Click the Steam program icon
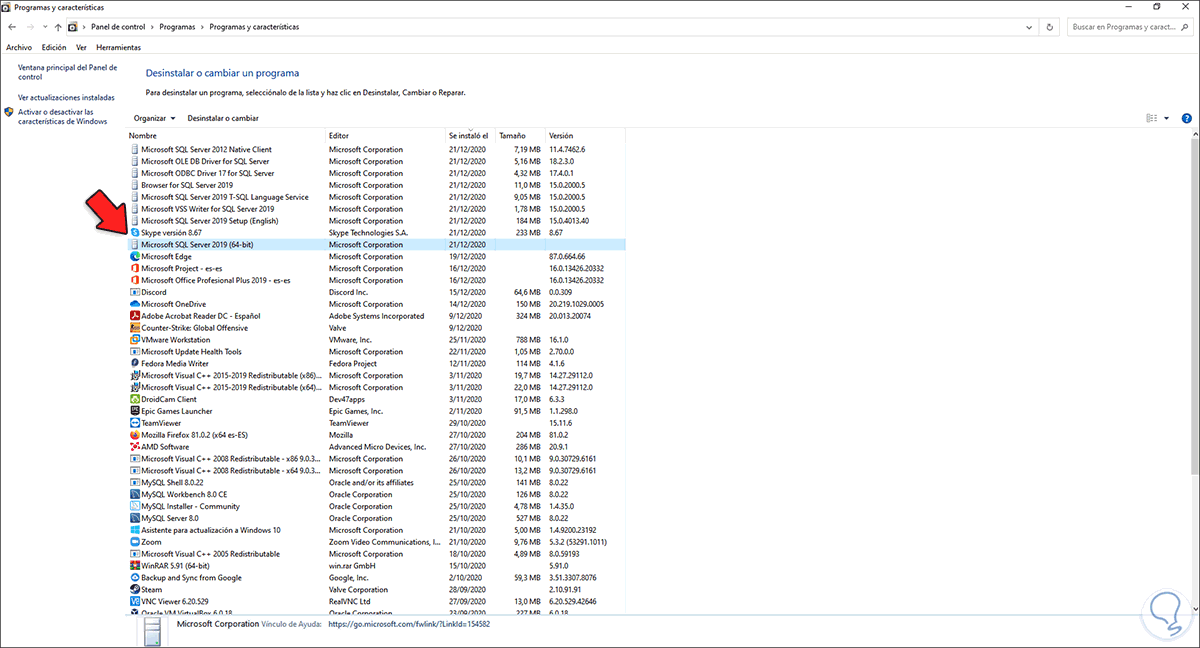 135,590
